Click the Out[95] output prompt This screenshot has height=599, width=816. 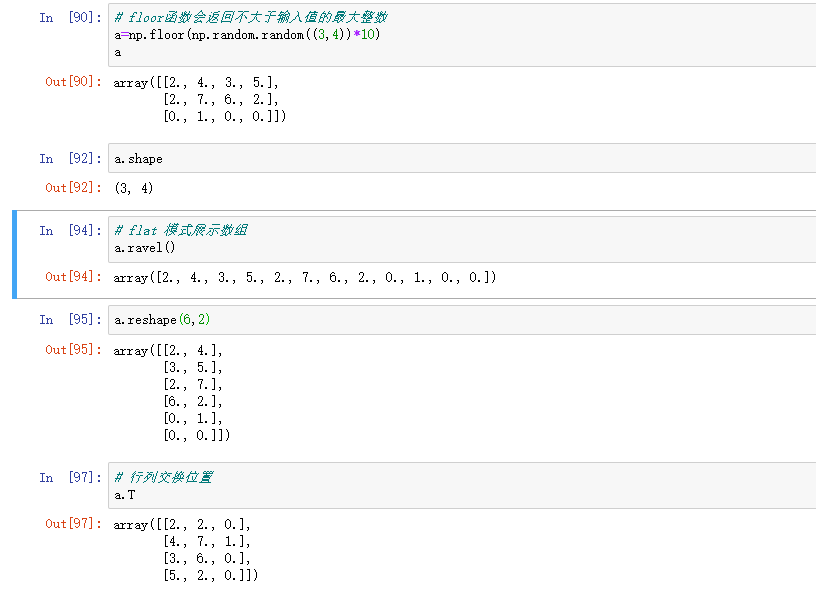click(x=73, y=350)
